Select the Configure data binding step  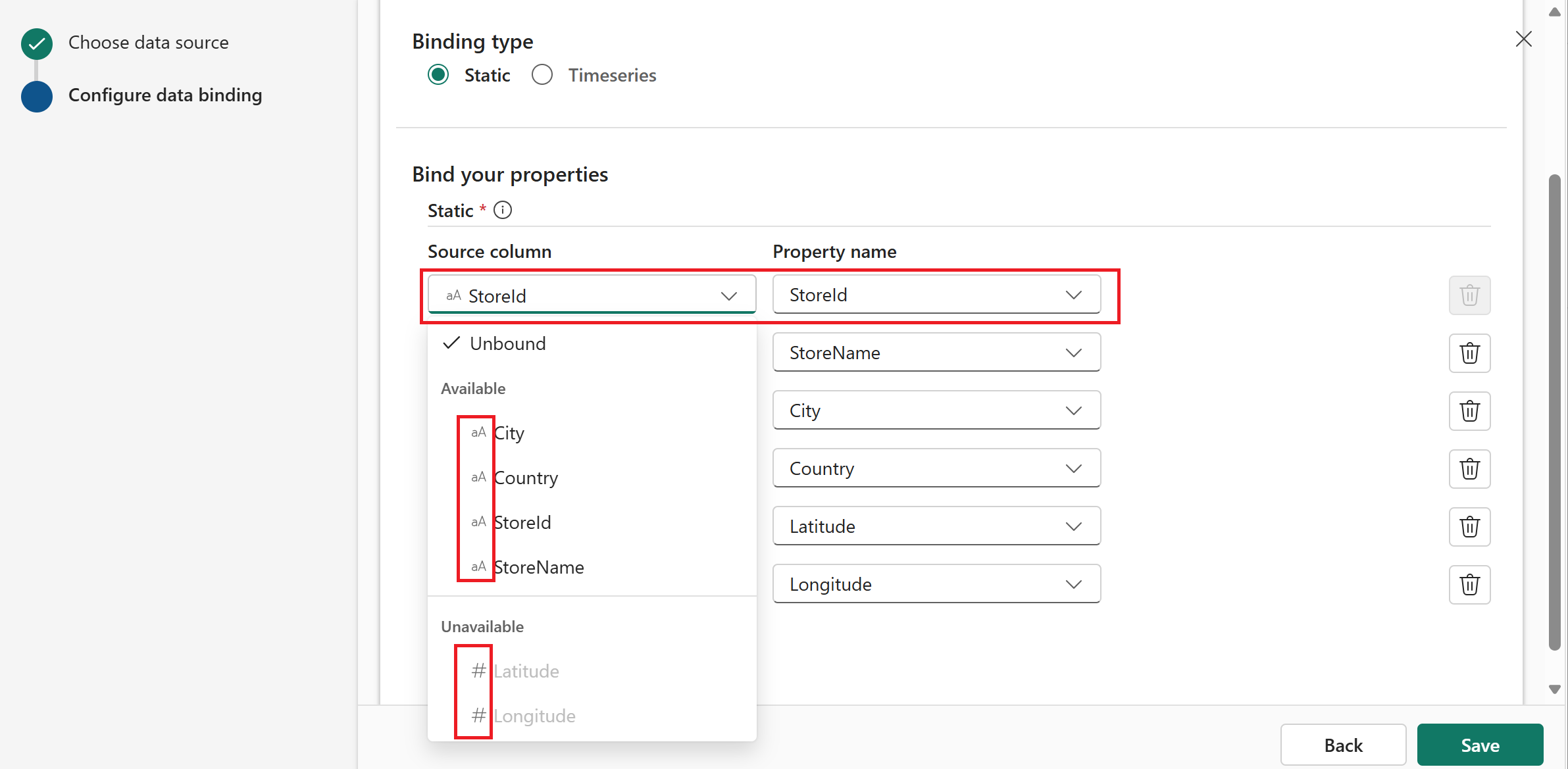(x=164, y=95)
